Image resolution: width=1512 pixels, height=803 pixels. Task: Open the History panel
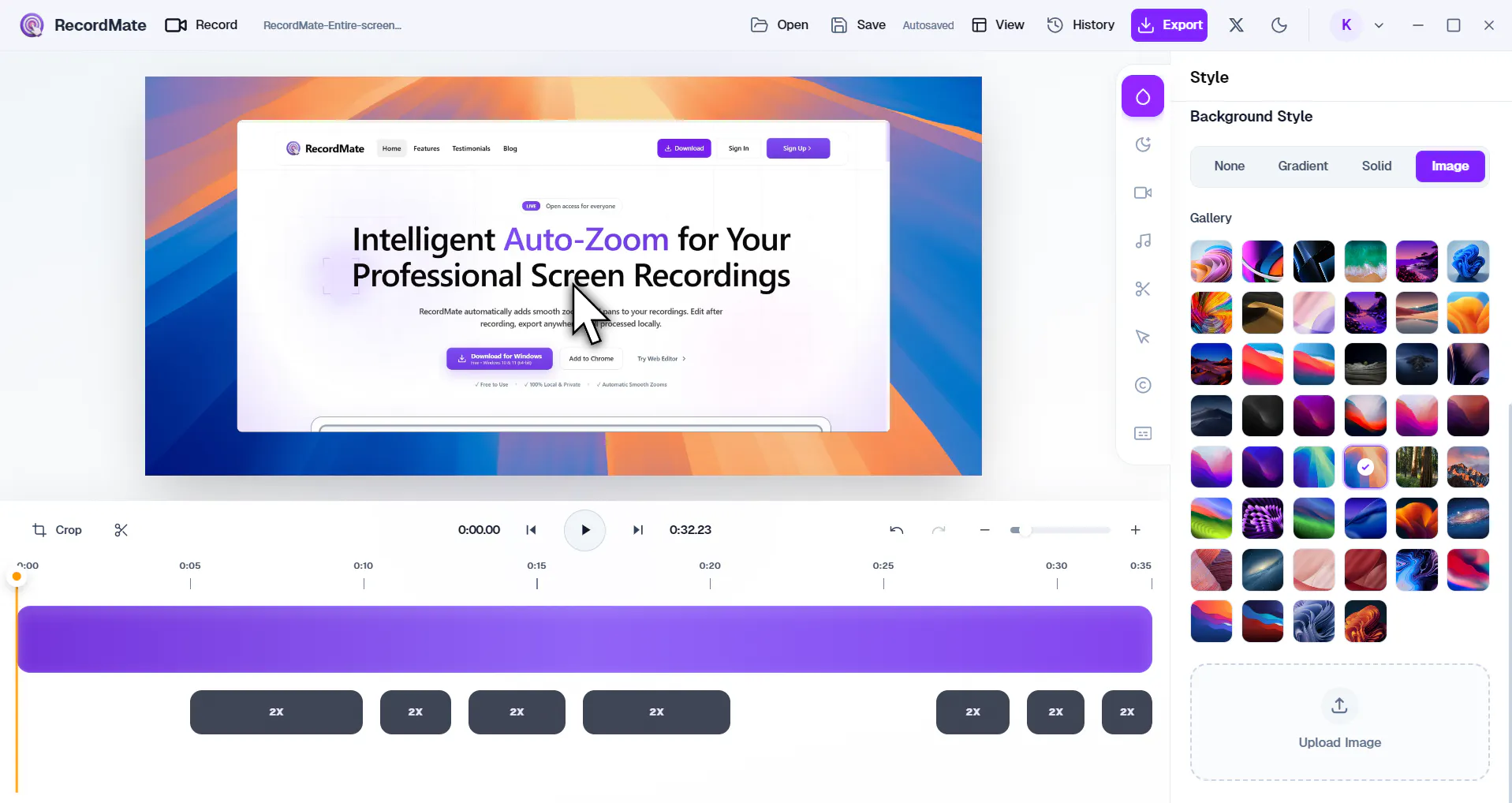pyautogui.click(x=1081, y=25)
